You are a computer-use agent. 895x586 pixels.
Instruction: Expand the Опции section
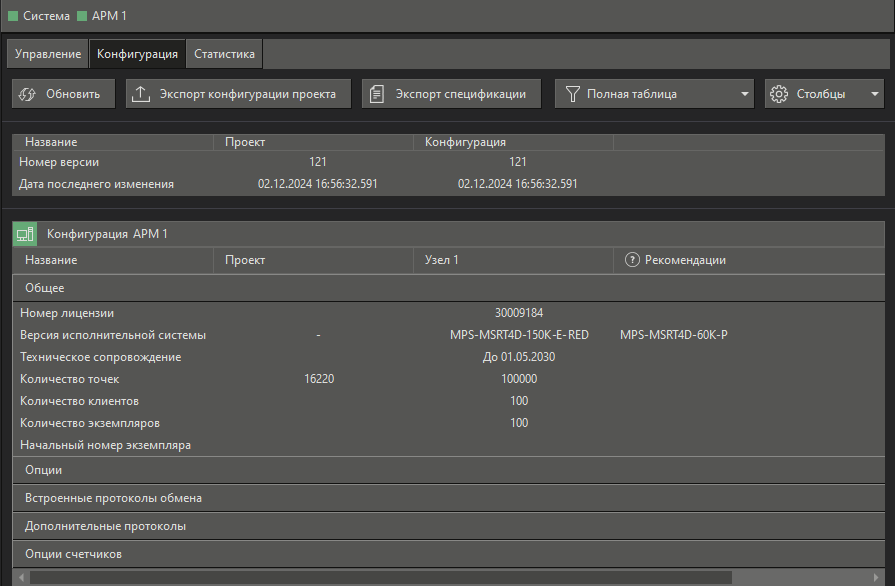pos(44,470)
